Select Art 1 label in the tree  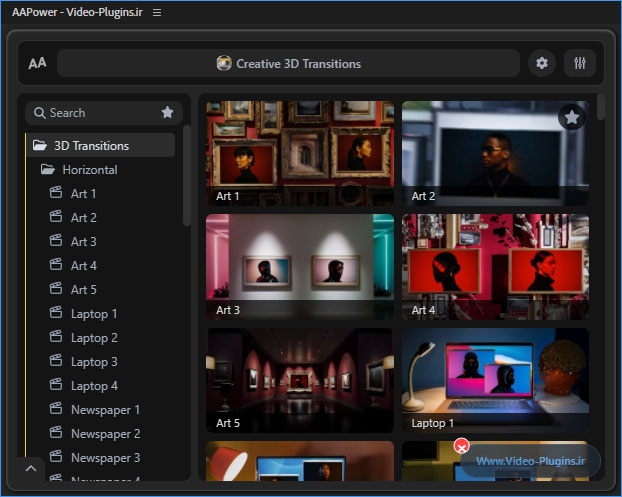pyautogui.click(x=83, y=194)
